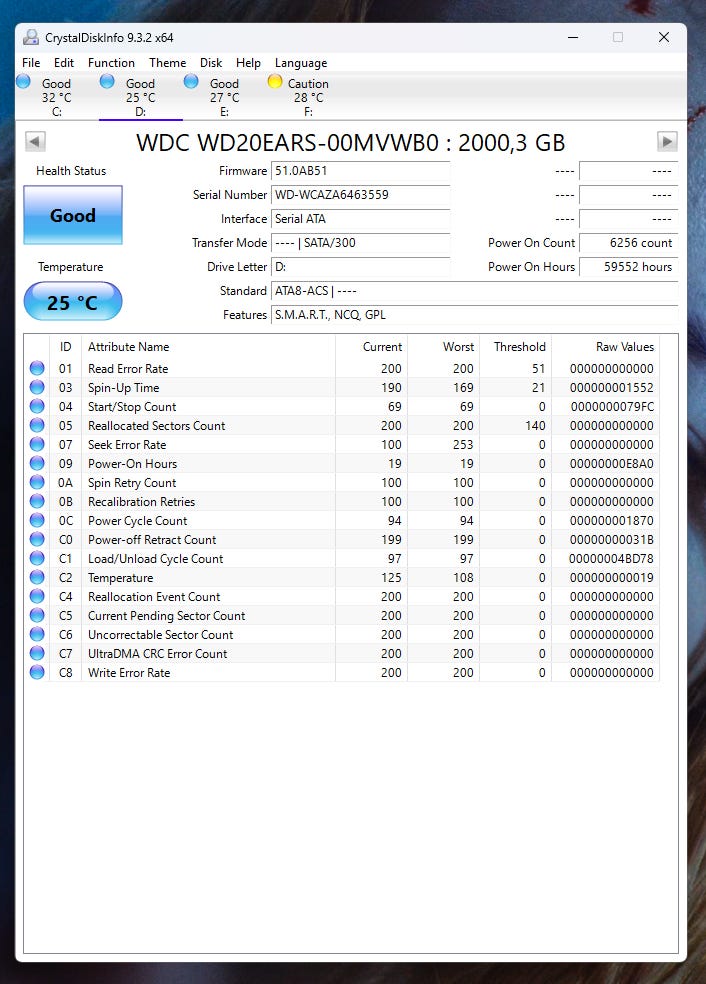706x984 pixels.
Task: Select disk E: blue status orb
Action: (191, 82)
